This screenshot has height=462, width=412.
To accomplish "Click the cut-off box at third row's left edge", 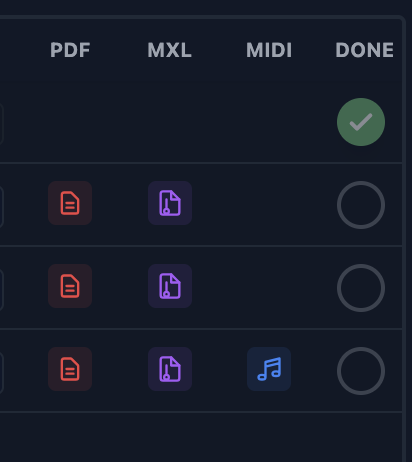I will point(1,290).
